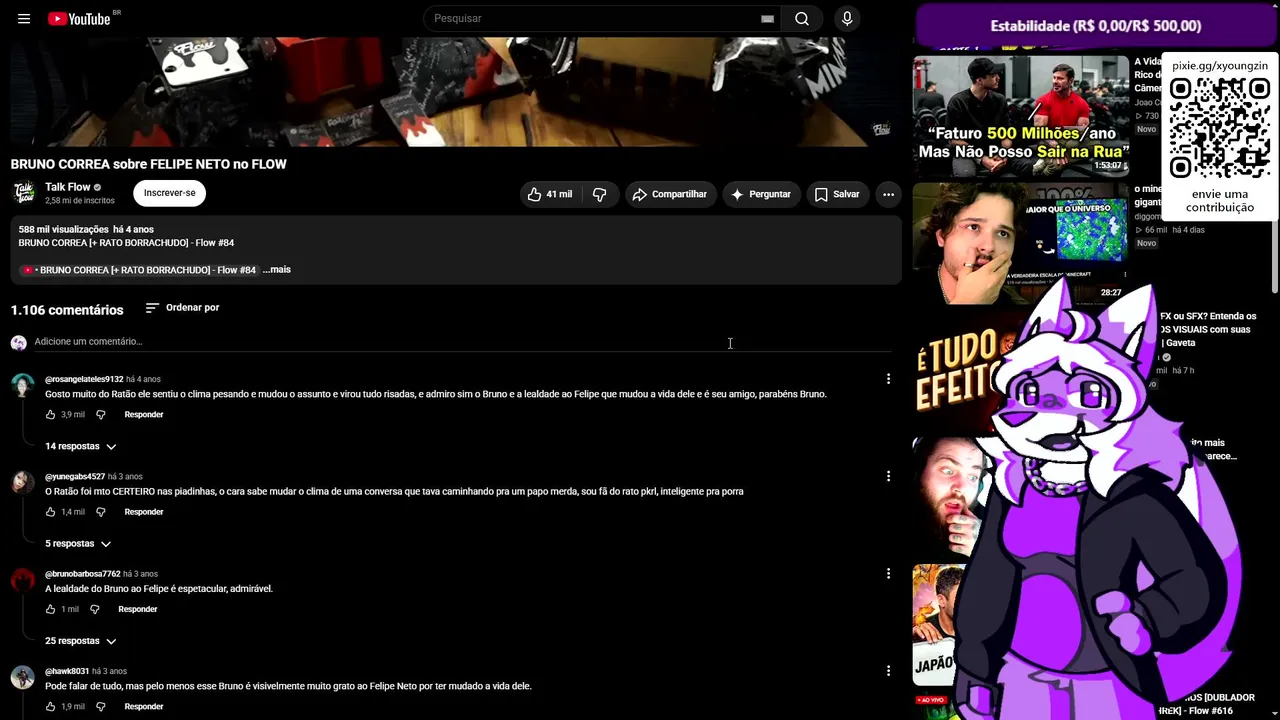The image size is (1280, 720).
Task: Open options menu on @rosangelateles9132 comment
Action: click(x=888, y=379)
